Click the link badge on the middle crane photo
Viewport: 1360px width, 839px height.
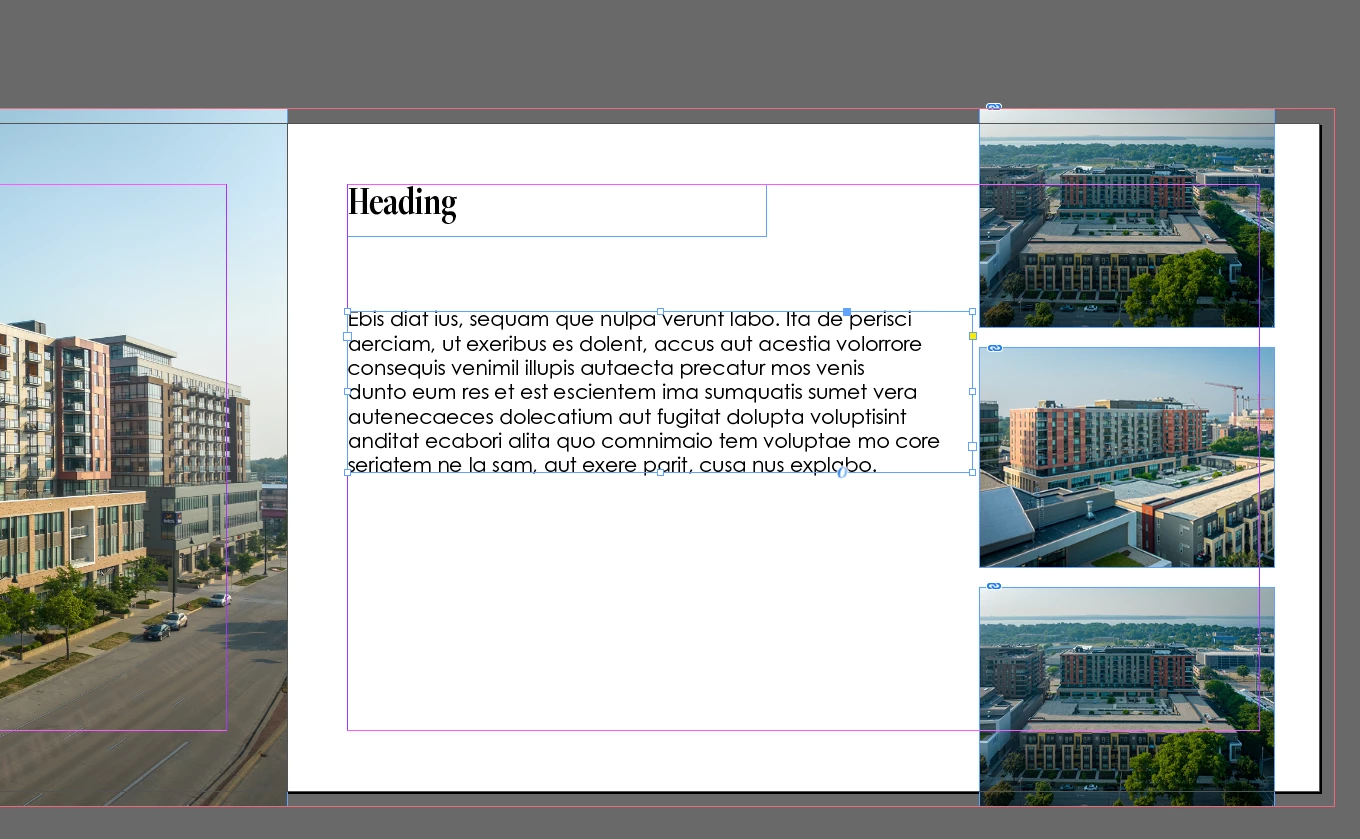click(995, 348)
